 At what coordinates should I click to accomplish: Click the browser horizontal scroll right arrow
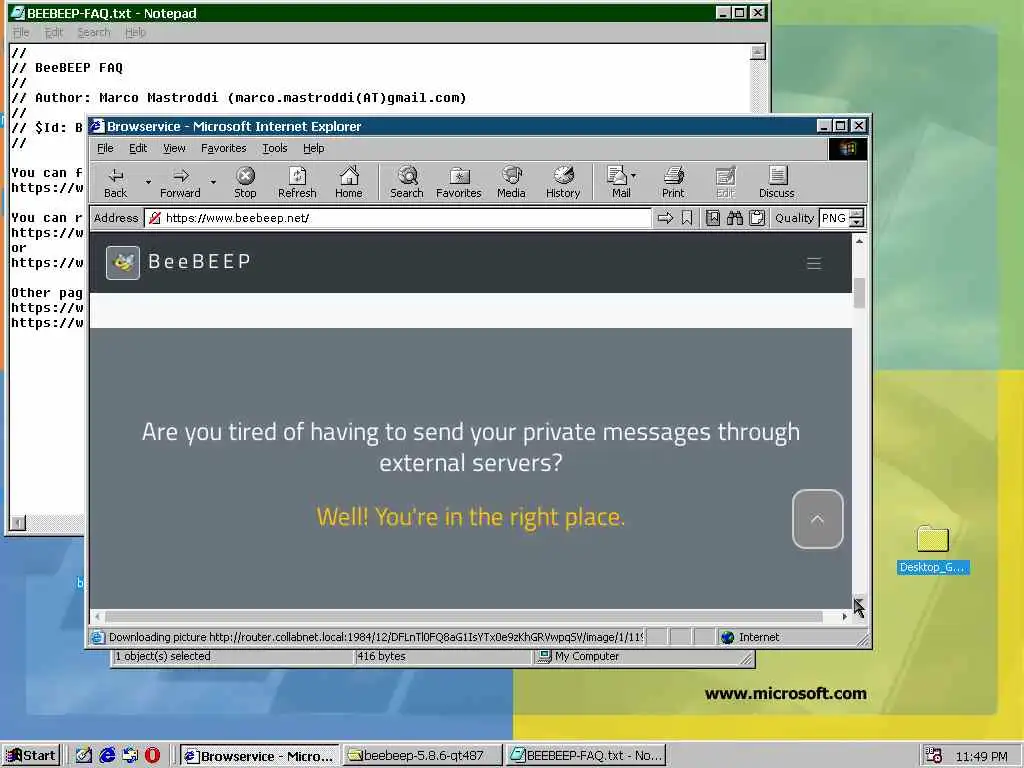coord(844,616)
